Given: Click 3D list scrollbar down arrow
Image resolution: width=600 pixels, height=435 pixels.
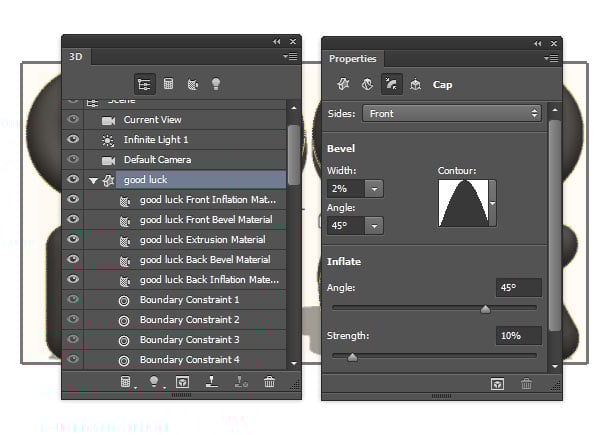Looking at the screenshot, I should (x=293, y=363).
